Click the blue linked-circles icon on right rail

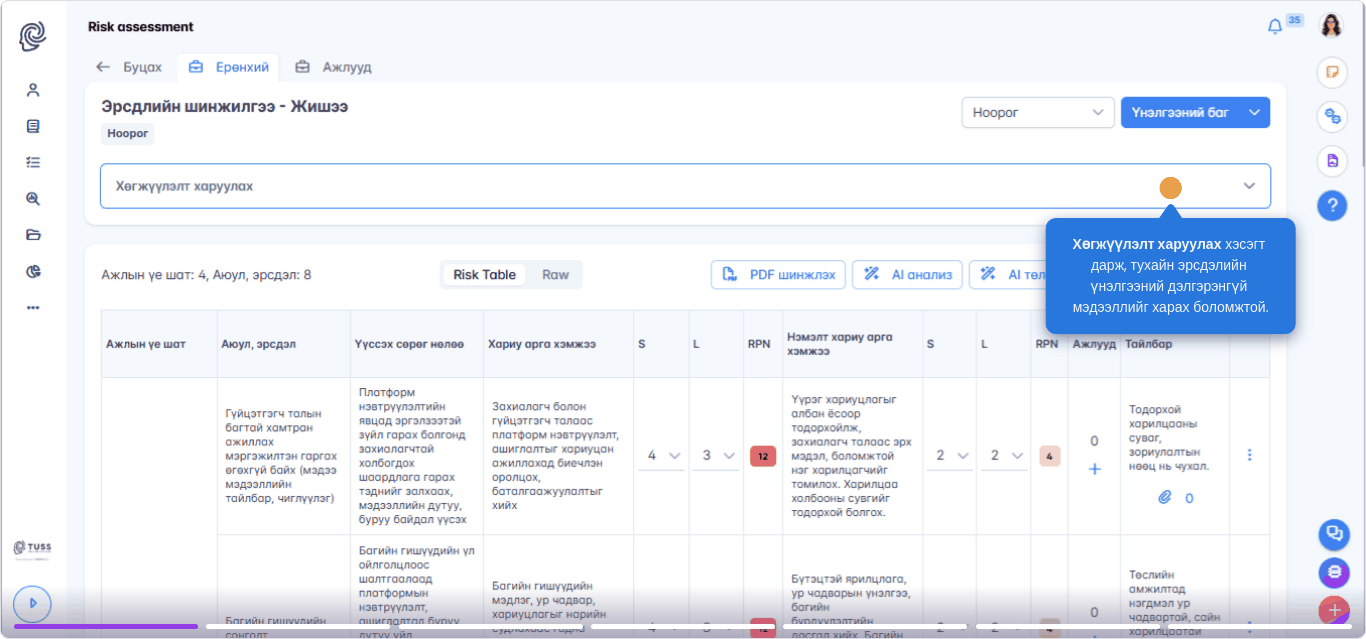pos(1332,116)
